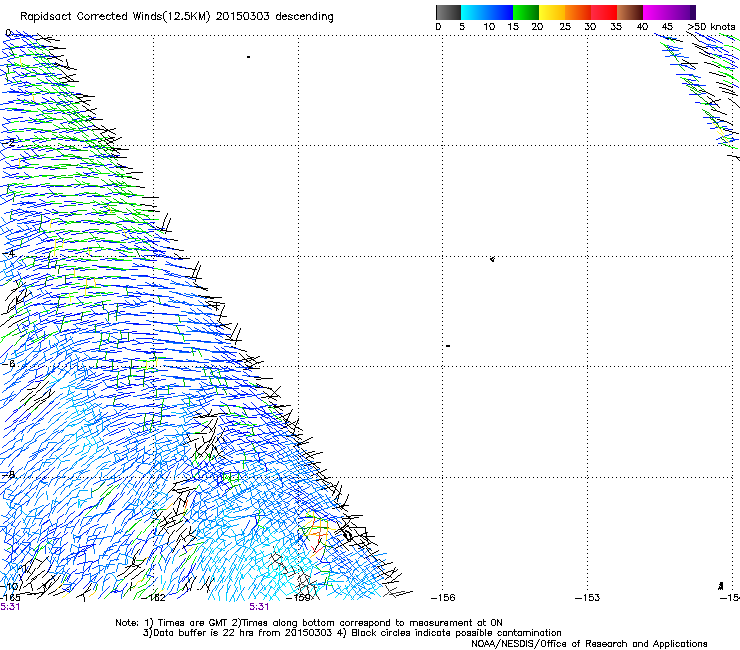The width and height of the screenshot is (740, 650).
Task: Click the '>50 knots' legend label
Action: pyautogui.click(x=712, y=27)
